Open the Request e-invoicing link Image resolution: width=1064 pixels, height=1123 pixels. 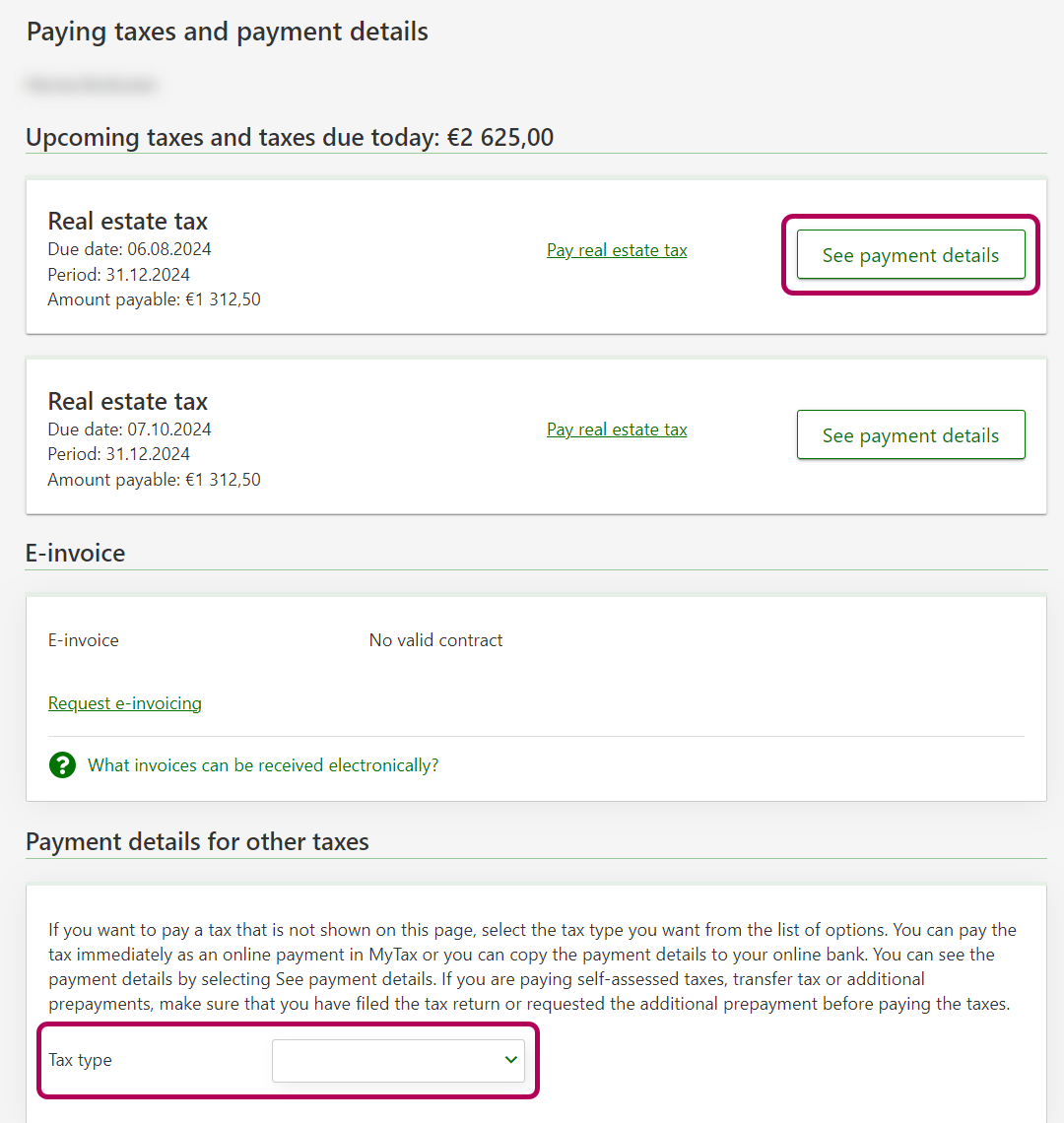click(x=125, y=703)
